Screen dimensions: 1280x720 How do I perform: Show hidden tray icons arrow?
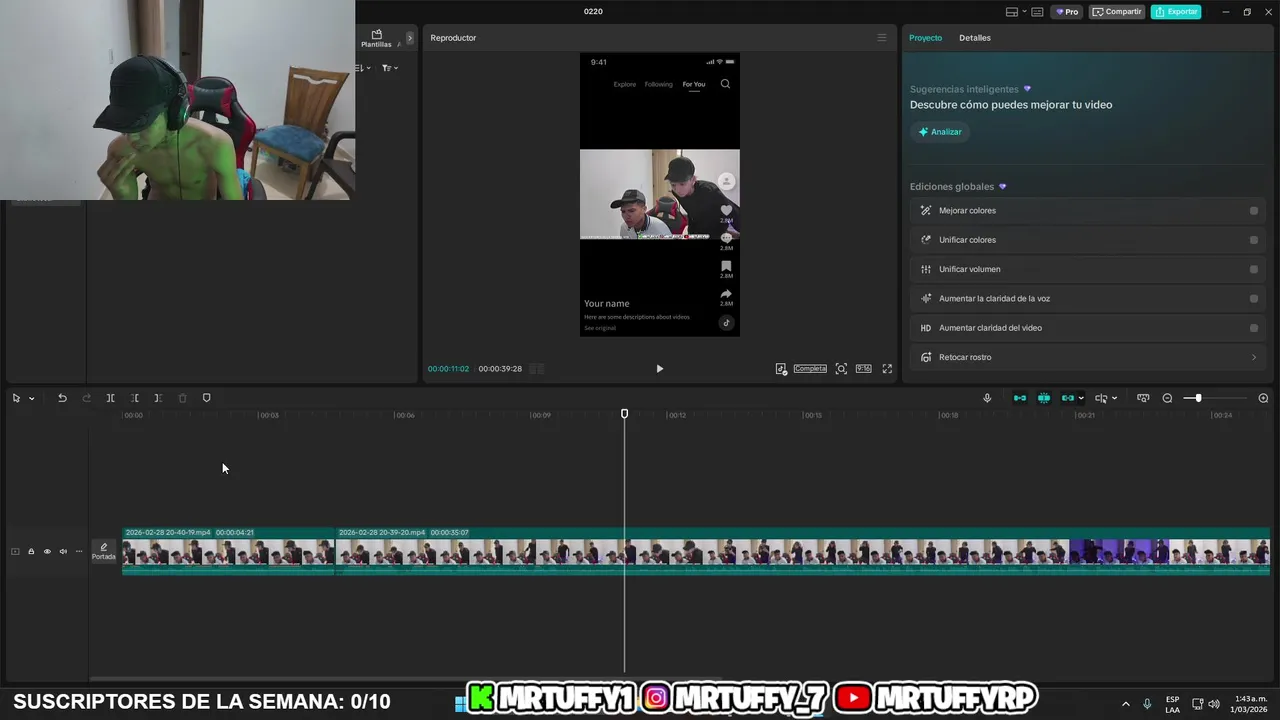1125,704
